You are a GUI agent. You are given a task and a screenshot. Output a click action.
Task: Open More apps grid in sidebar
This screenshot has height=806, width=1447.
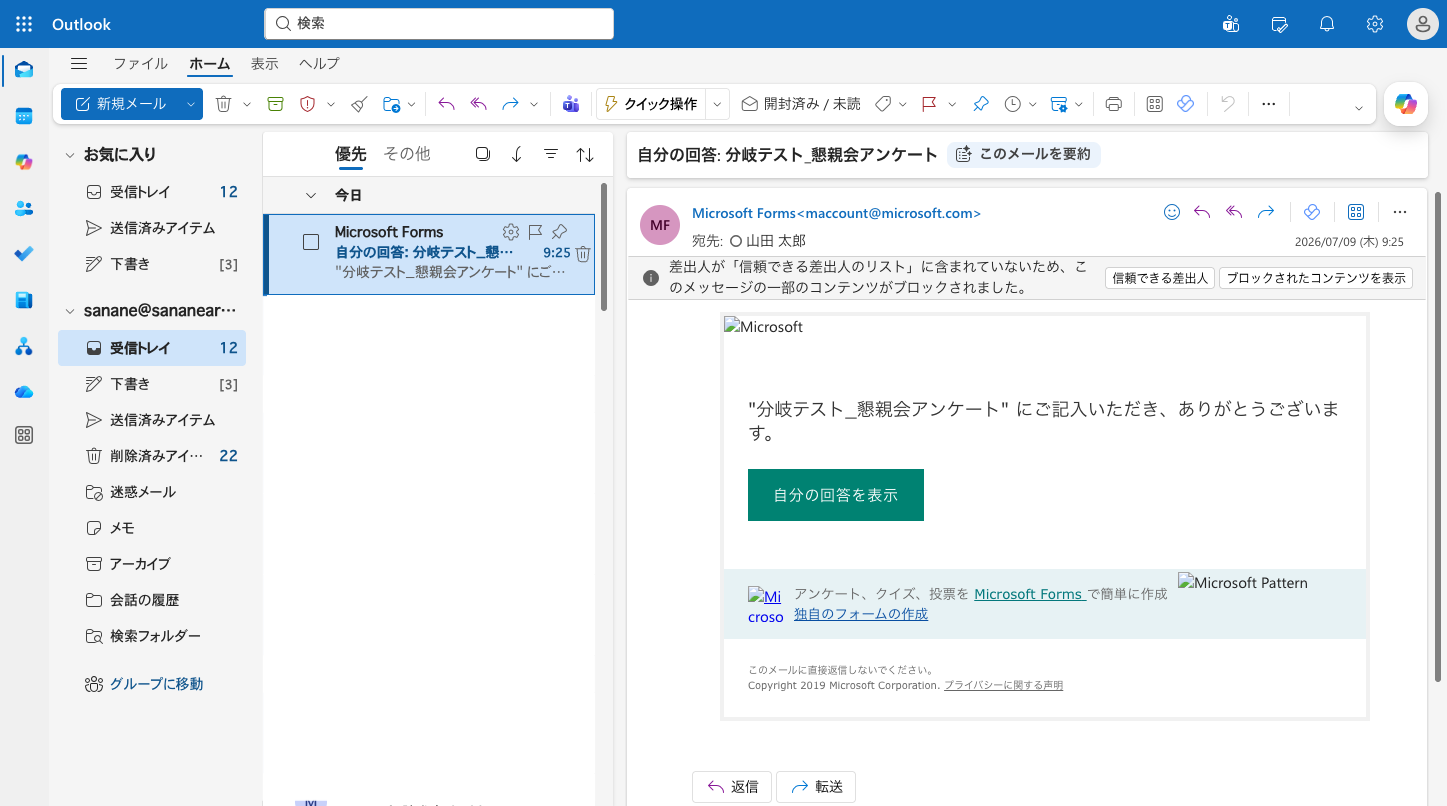pos(24,435)
